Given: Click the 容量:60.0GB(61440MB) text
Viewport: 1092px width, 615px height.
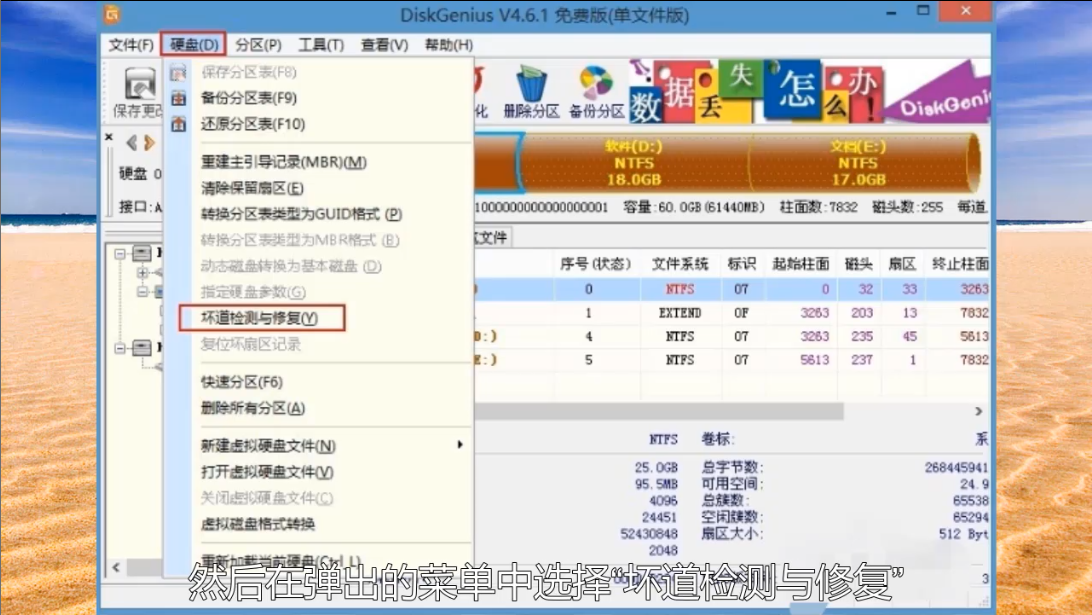Looking at the screenshot, I should pos(694,207).
